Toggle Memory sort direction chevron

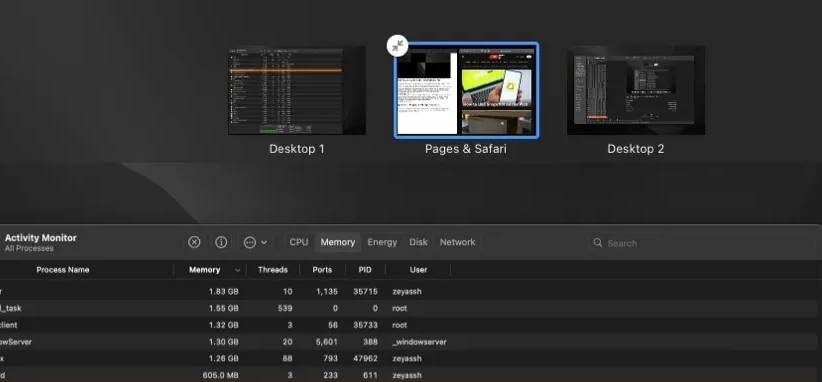pyautogui.click(x=237, y=270)
